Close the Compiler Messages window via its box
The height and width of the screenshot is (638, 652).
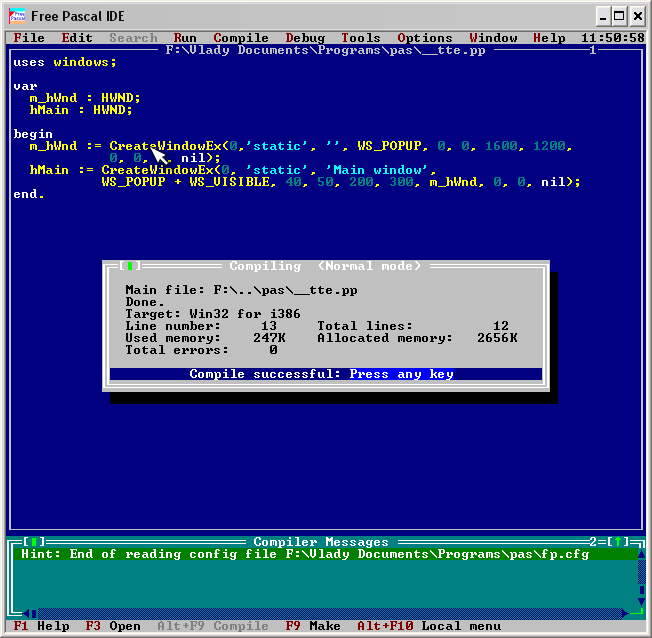36,542
